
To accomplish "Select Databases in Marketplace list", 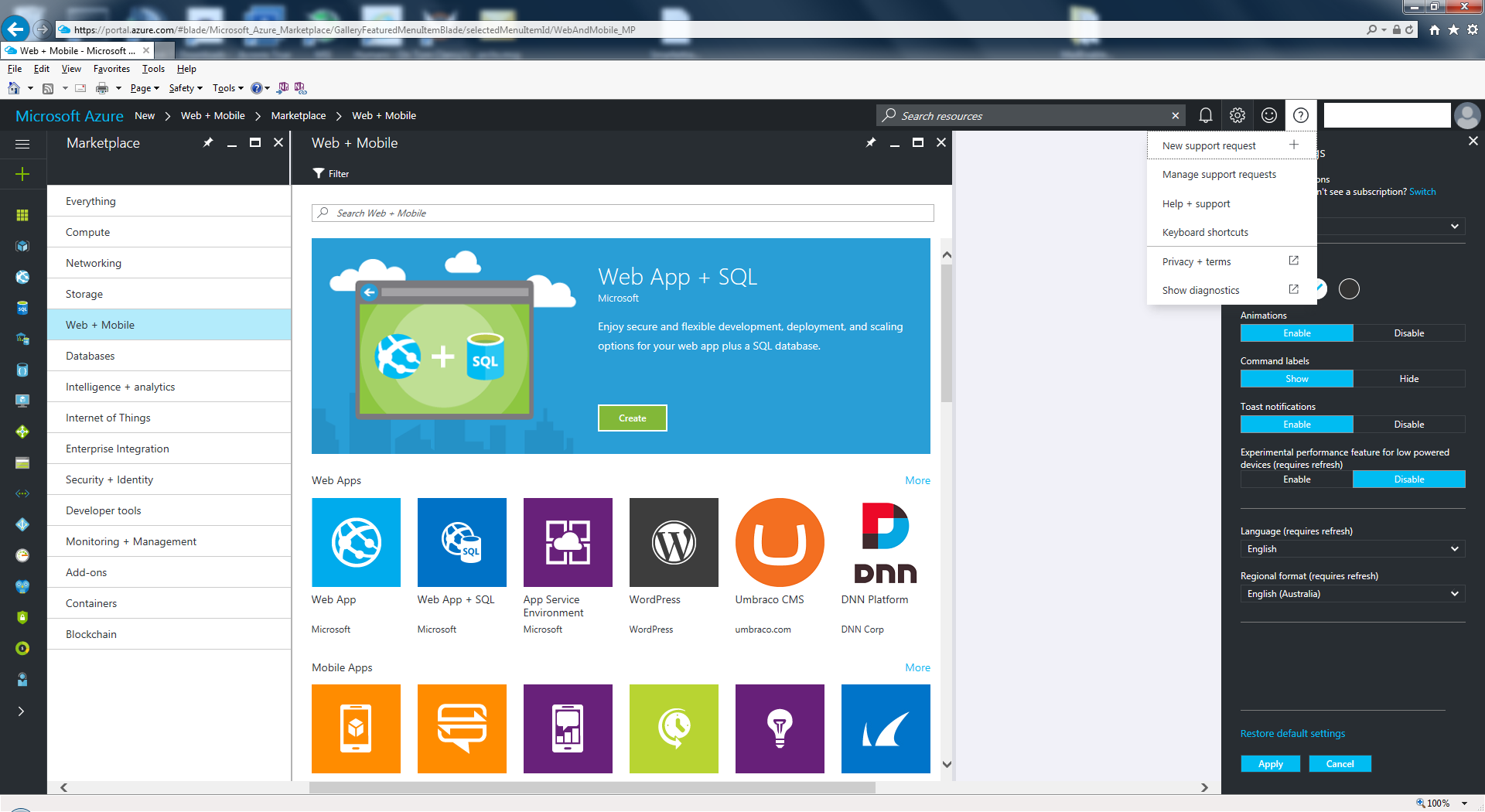I will pyautogui.click(x=169, y=356).
